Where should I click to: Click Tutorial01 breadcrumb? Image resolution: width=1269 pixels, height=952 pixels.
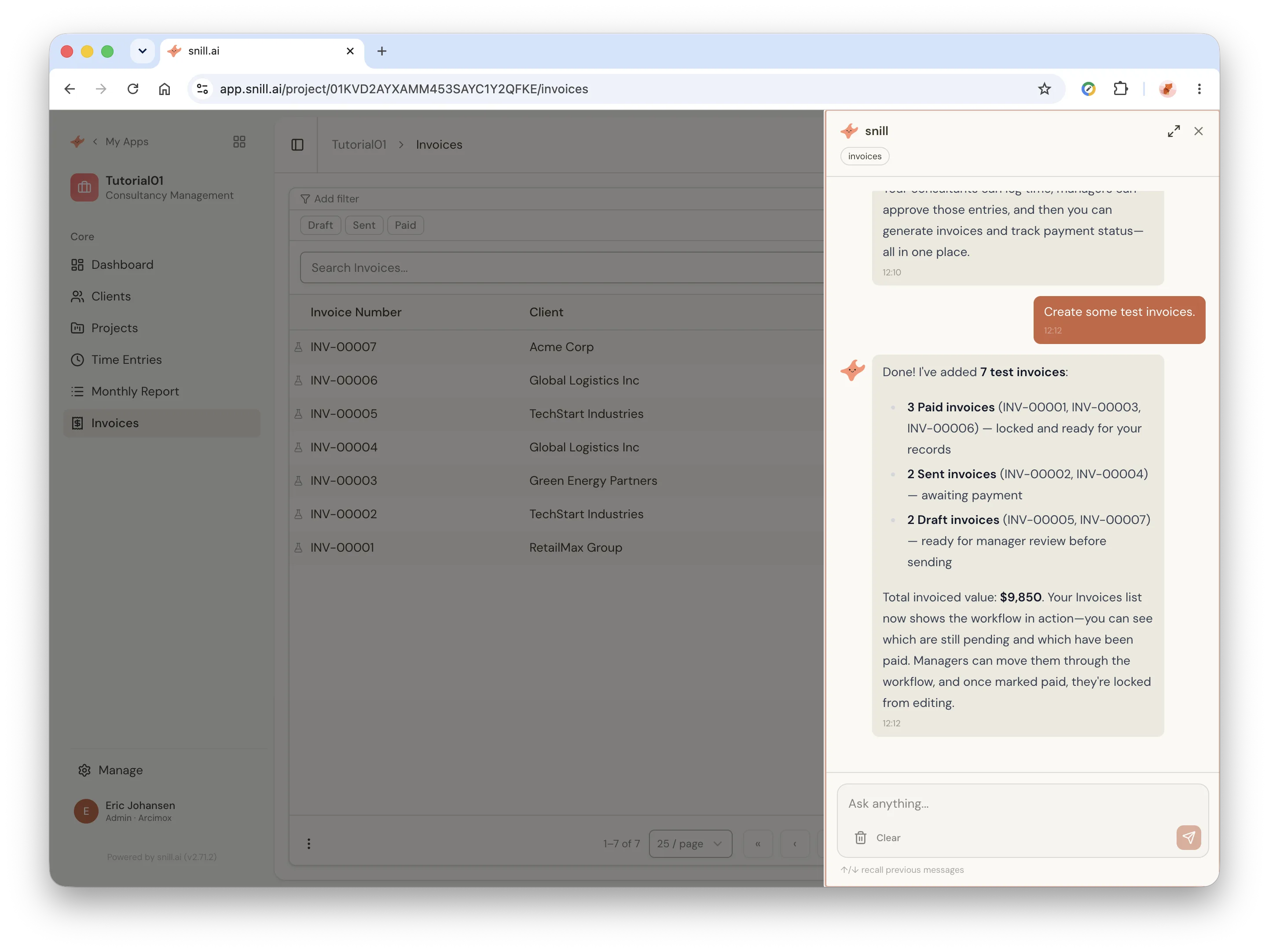[359, 145]
